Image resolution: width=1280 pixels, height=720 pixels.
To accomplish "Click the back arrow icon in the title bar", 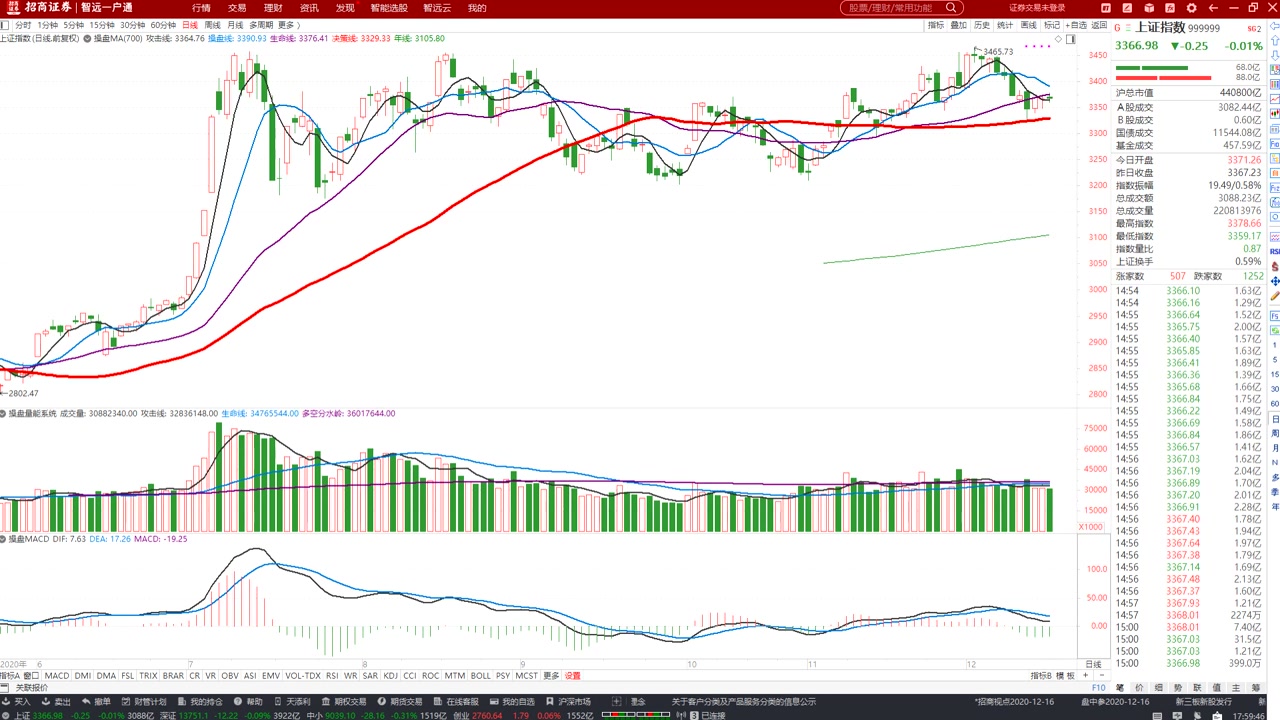I will click(x=1213, y=8).
